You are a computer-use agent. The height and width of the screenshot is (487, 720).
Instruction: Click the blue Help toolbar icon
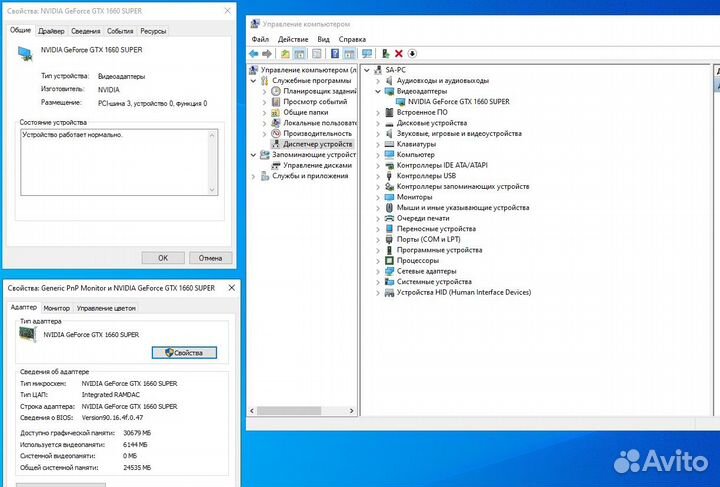[335, 53]
